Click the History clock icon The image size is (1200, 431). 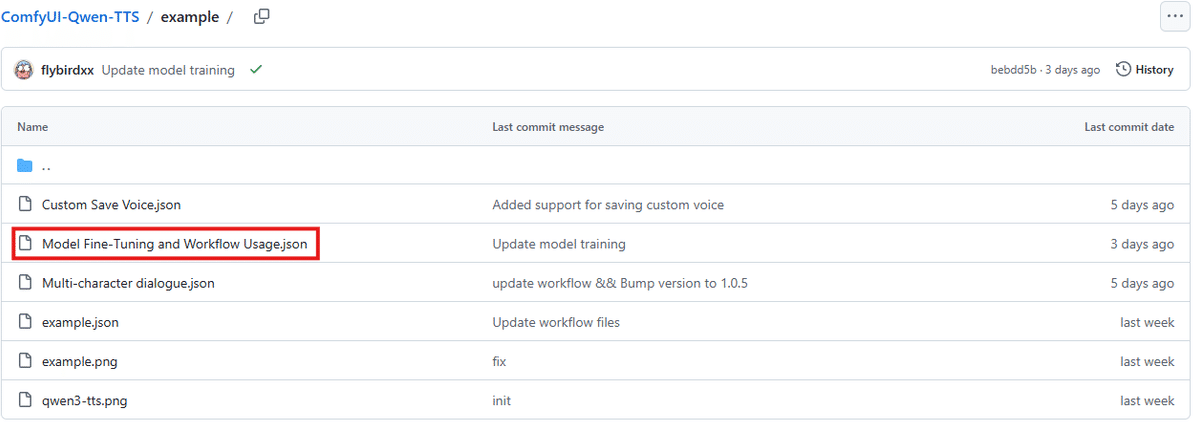1124,70
